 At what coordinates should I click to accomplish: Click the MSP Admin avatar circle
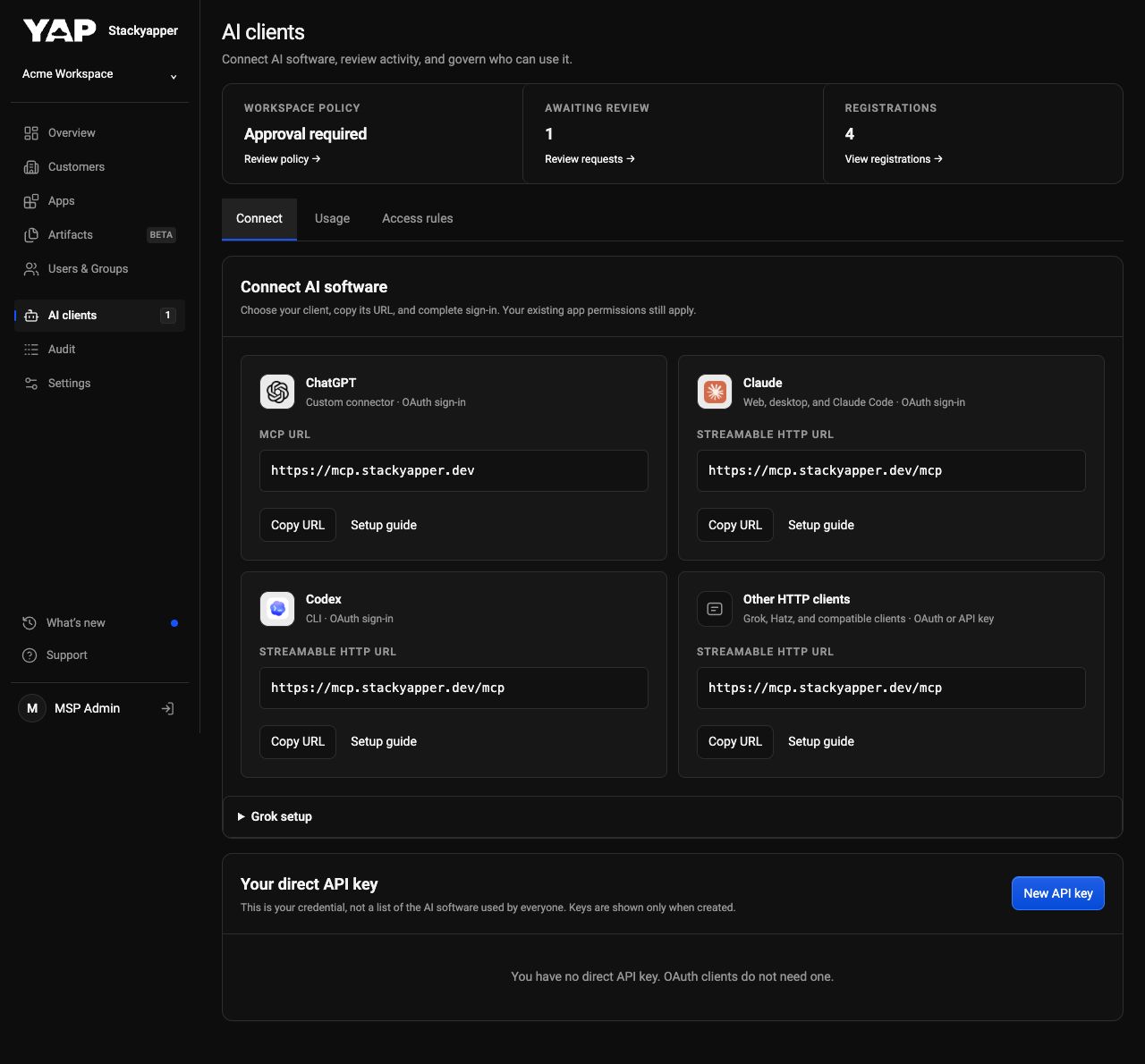[x=32, y=708]
